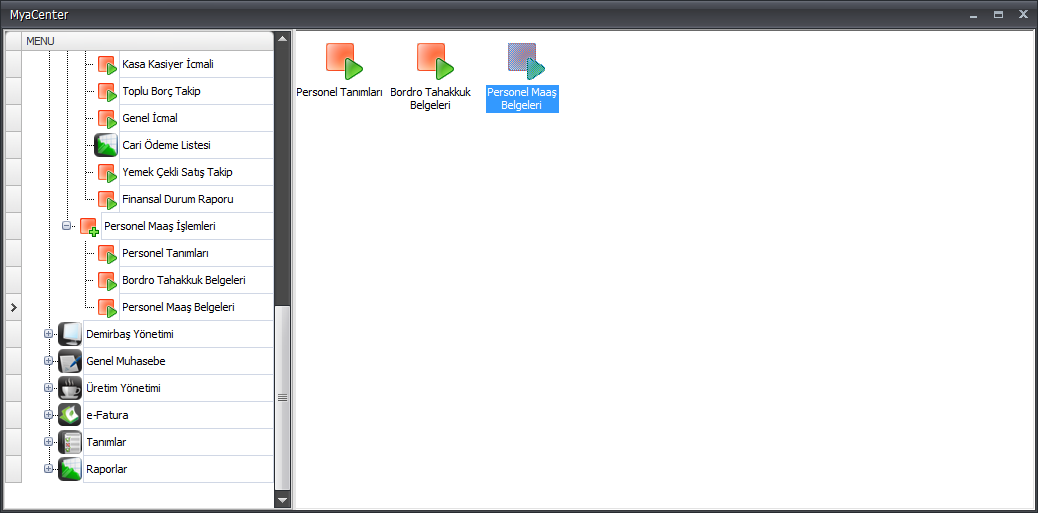Viewport: 1038px width, 513px height.
Task: Click the Tanımlar module icon
Action: coord(70,442)
